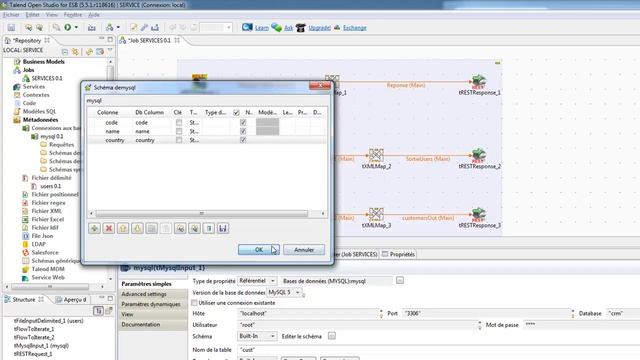Move schema column up with arrow icon
The width and height of the screenshot is (640, 360).
(x=123, y=228)
